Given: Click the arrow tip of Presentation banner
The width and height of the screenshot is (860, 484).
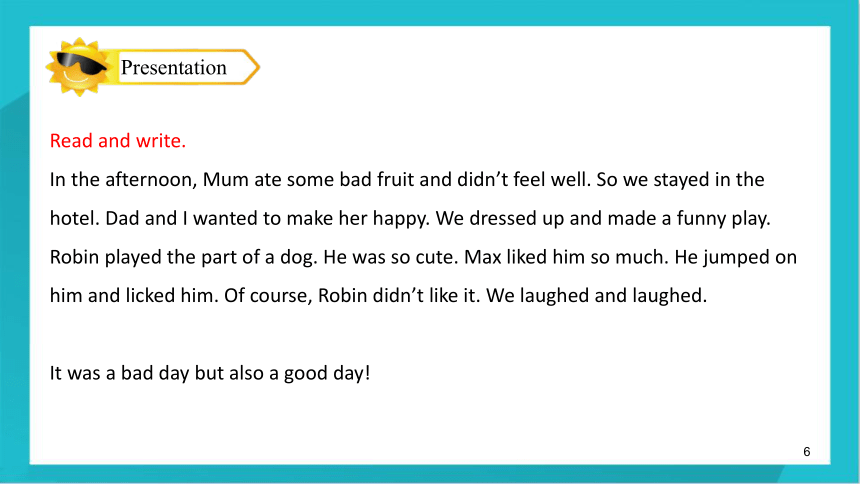Looking at the screenshot, I should (252, 67).
